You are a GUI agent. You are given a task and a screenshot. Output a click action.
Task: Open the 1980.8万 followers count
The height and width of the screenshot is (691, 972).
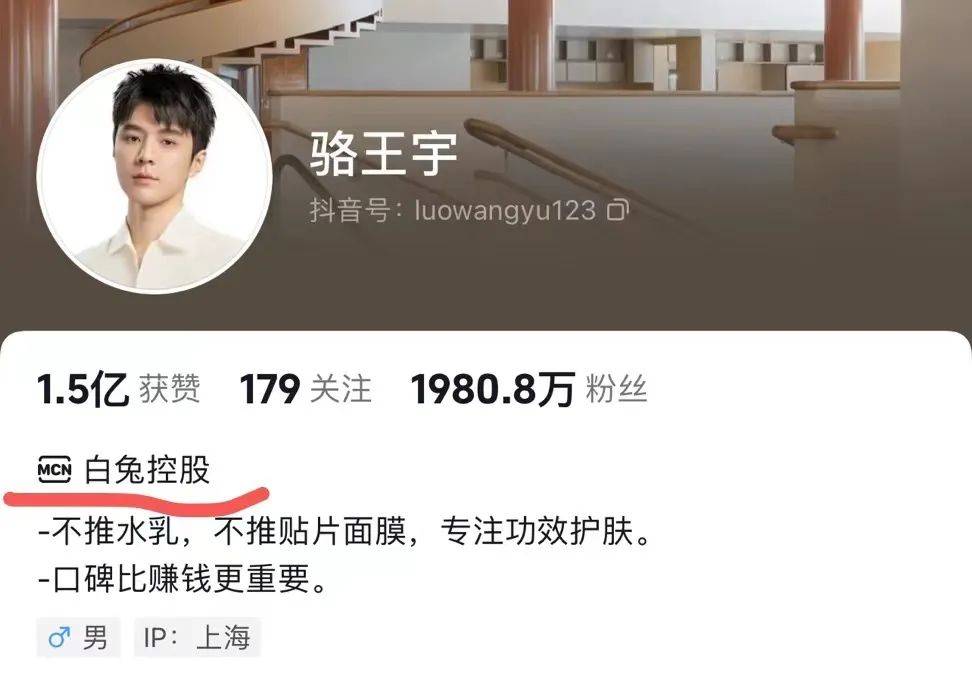[493, 390]
